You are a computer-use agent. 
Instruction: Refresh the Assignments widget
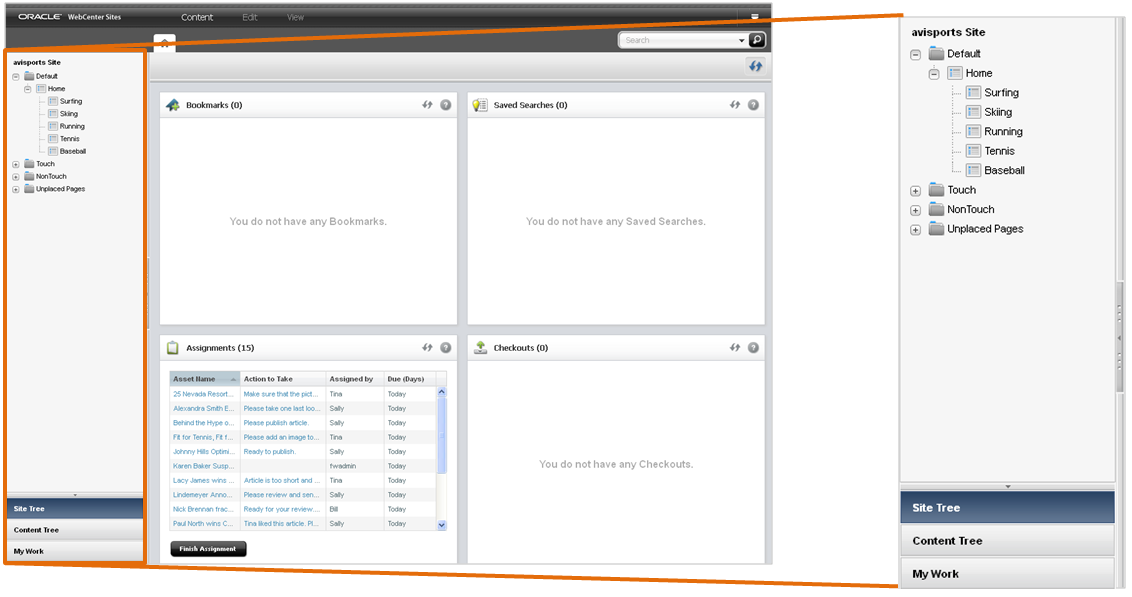(427, 348)
